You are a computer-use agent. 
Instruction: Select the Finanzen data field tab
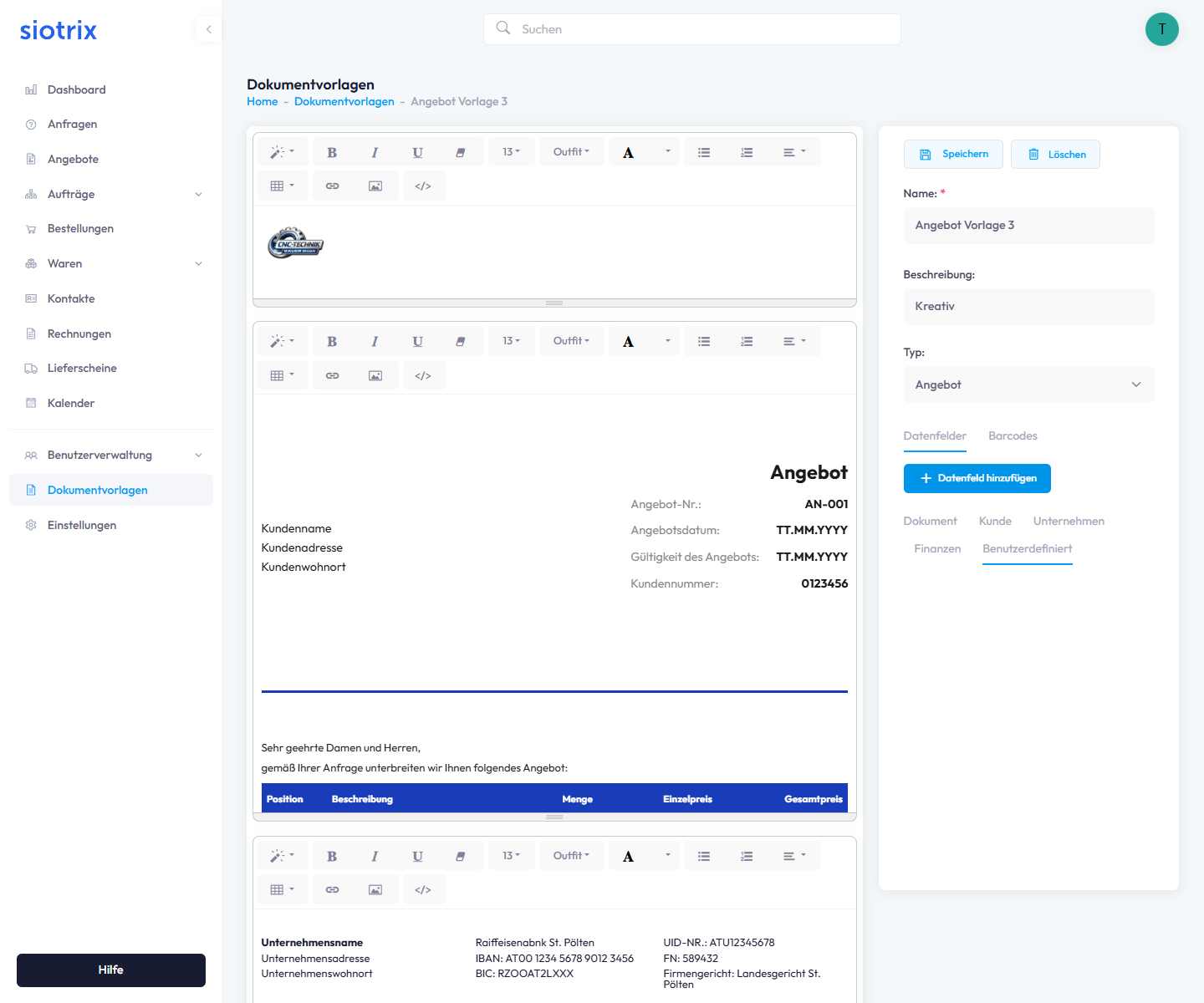937,548
